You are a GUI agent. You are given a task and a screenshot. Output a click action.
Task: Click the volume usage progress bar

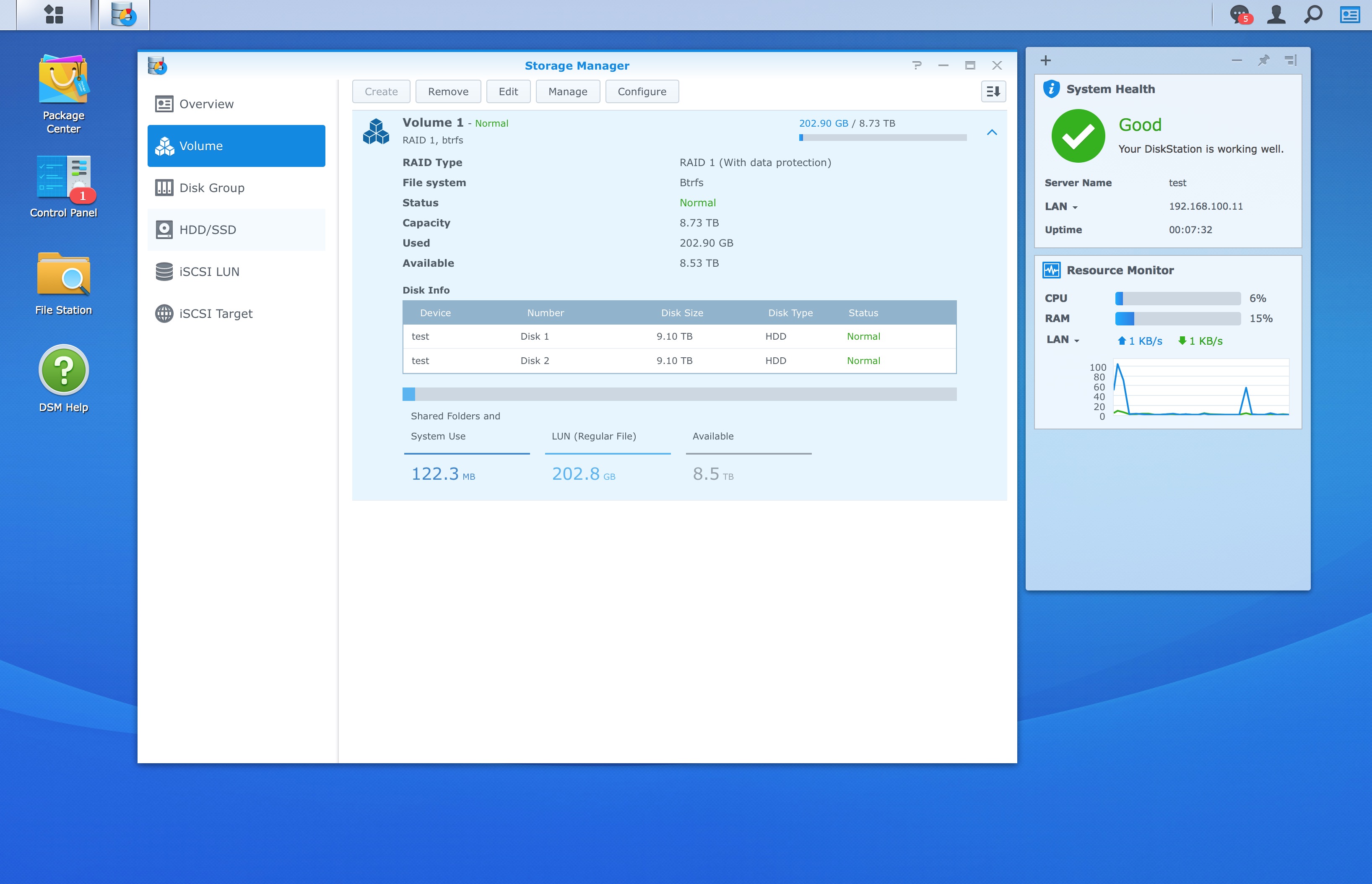click(882, 137)
